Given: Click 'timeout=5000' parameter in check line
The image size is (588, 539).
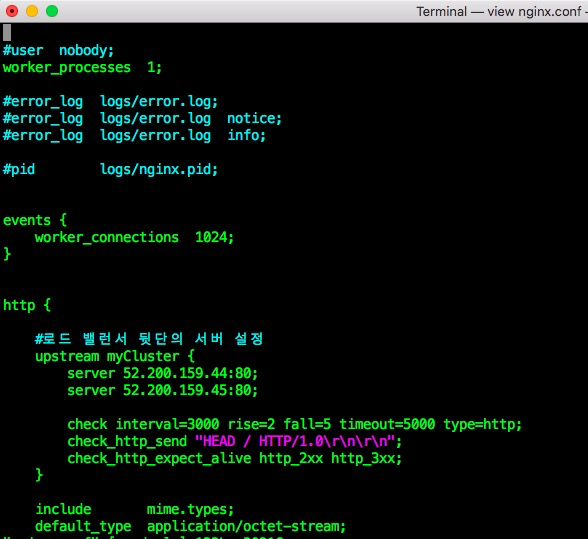Looking at the screenshot, I should click(387, 424).
